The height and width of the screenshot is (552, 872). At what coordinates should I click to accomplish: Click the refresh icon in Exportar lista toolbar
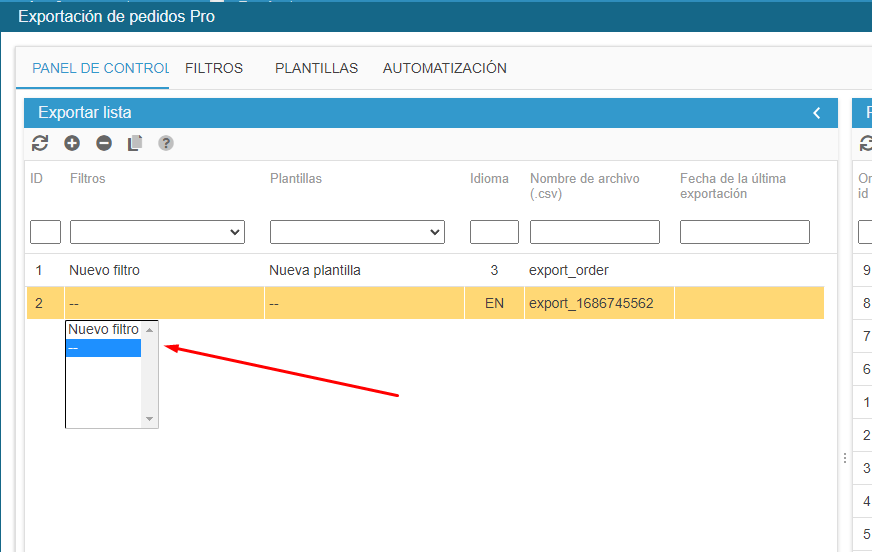point(40,143)
